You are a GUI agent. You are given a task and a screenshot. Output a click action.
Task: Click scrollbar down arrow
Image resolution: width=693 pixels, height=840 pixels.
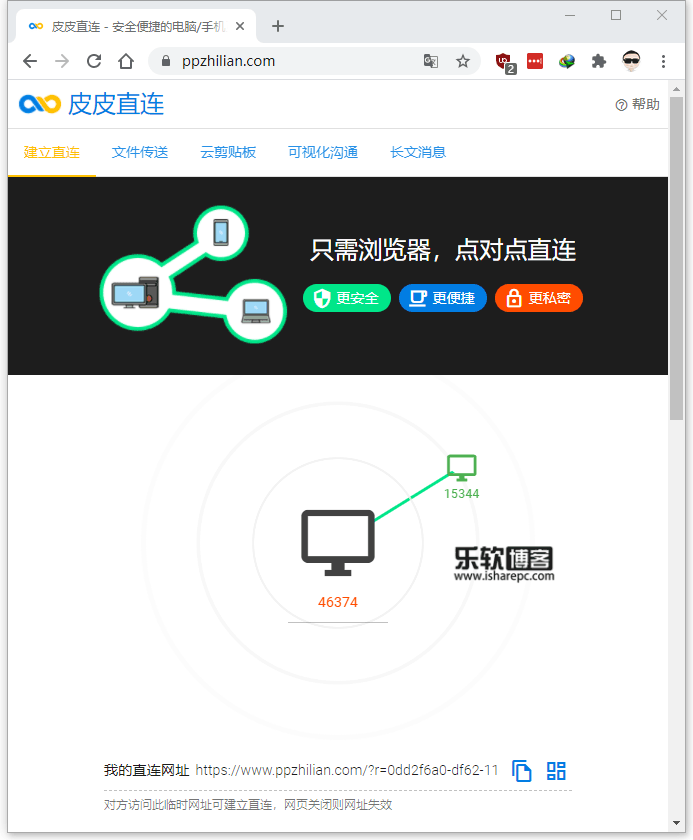tap(676, 822)
